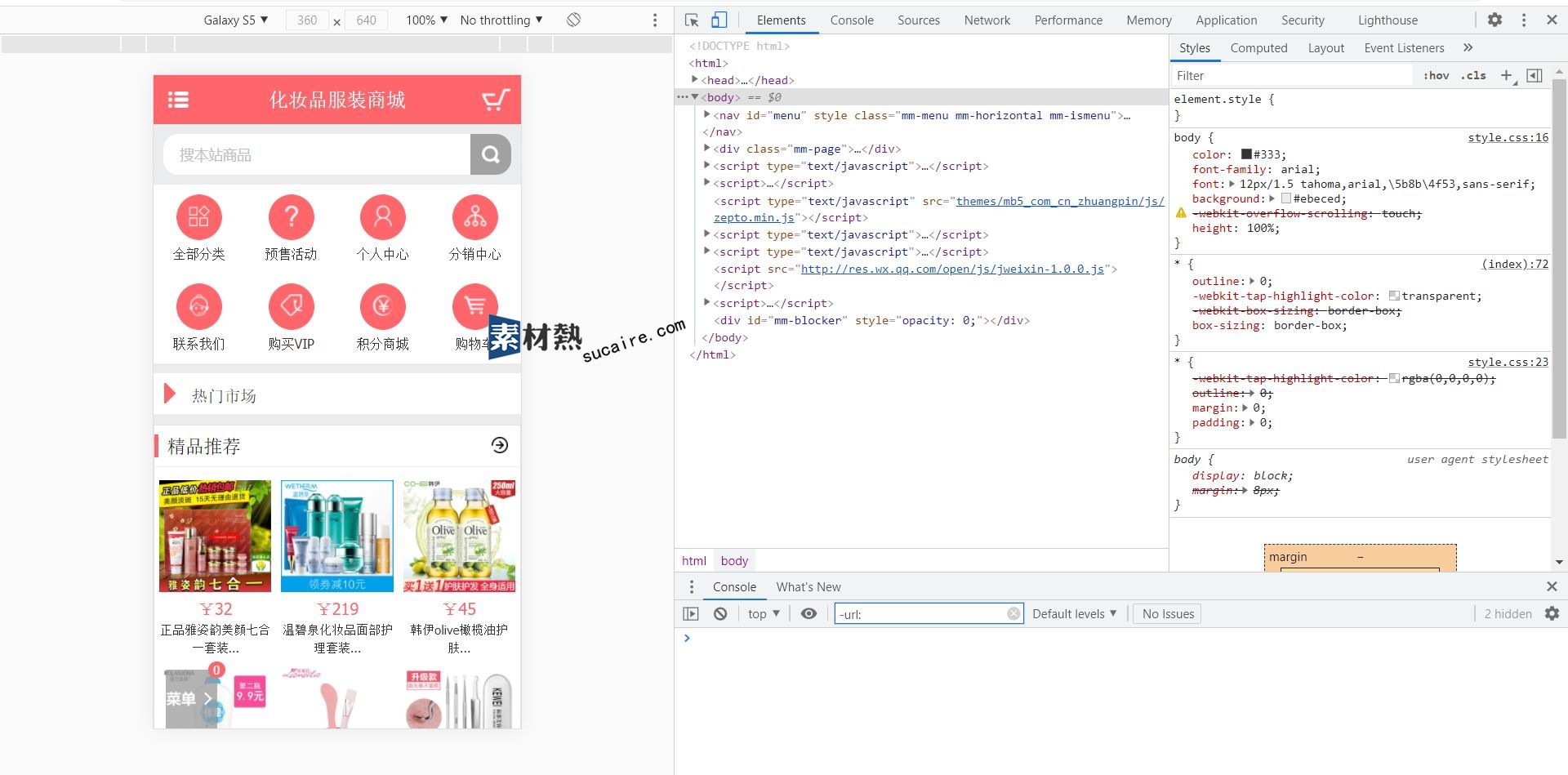Clear the -url: filter text
The image size is (1568, 775).
pos(1013,613)
